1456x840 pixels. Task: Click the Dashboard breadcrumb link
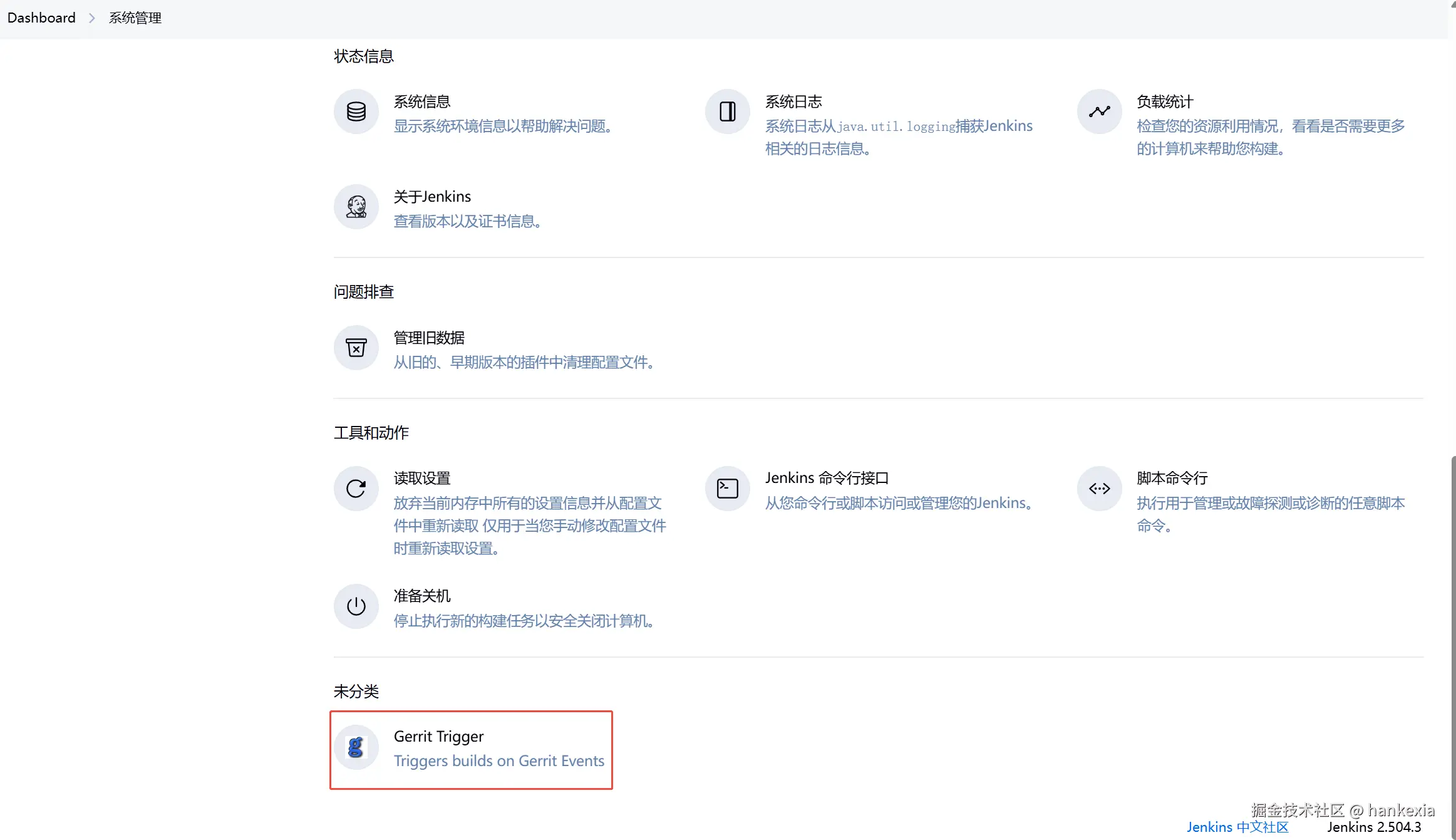(x=41, y=18)
